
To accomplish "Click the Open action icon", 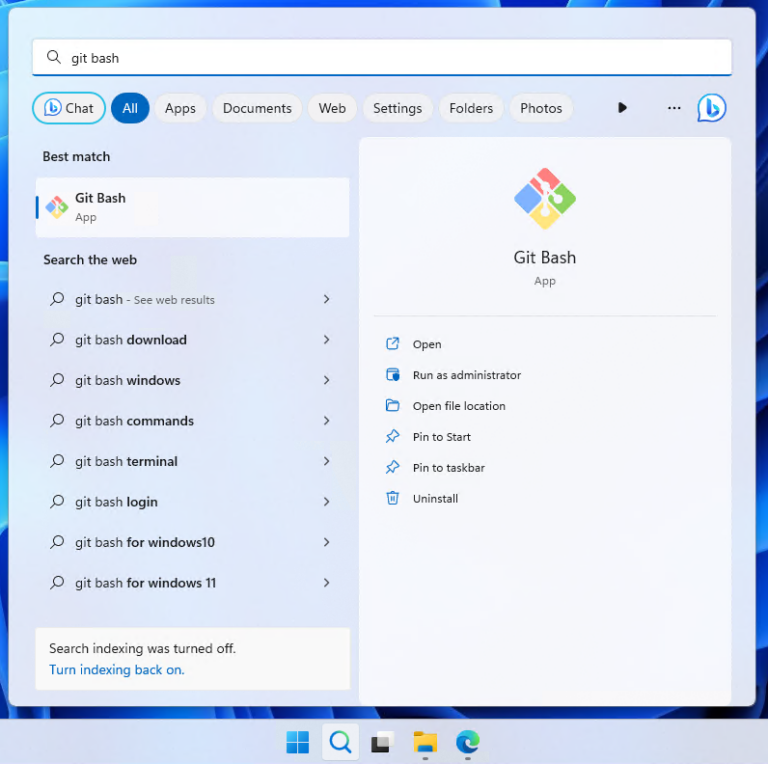I will click(x=393, y=344).
